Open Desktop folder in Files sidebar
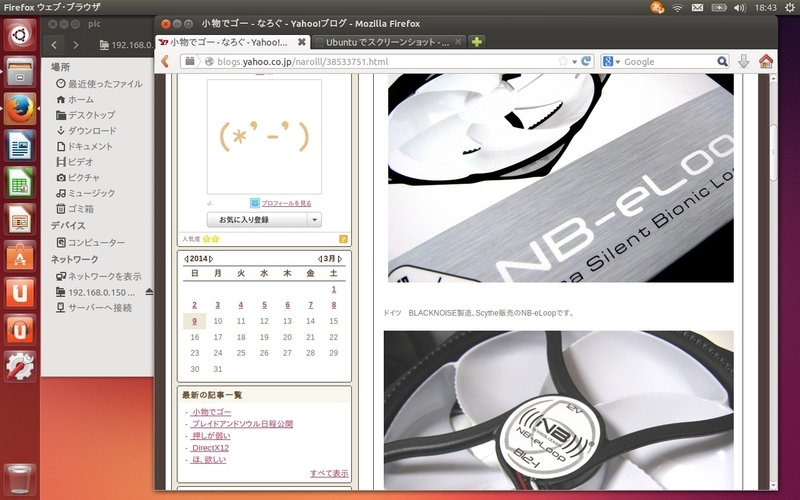 pyautogui.click(x=85, y=115)
